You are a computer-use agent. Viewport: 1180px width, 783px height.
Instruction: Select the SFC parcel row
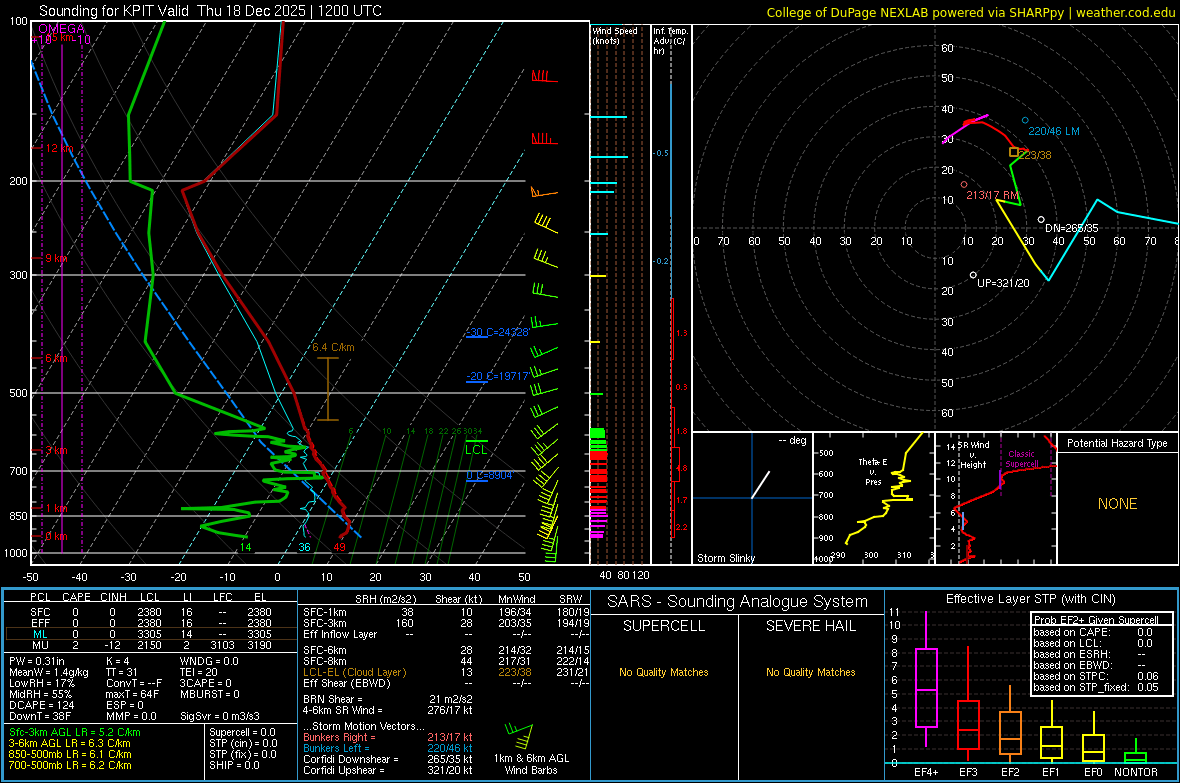click(151, 612)
